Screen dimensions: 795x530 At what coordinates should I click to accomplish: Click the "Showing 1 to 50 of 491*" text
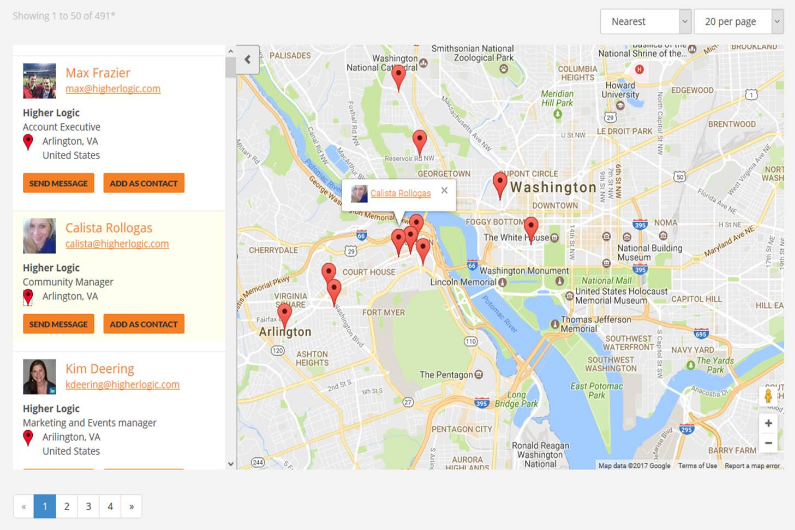(64, 16)
